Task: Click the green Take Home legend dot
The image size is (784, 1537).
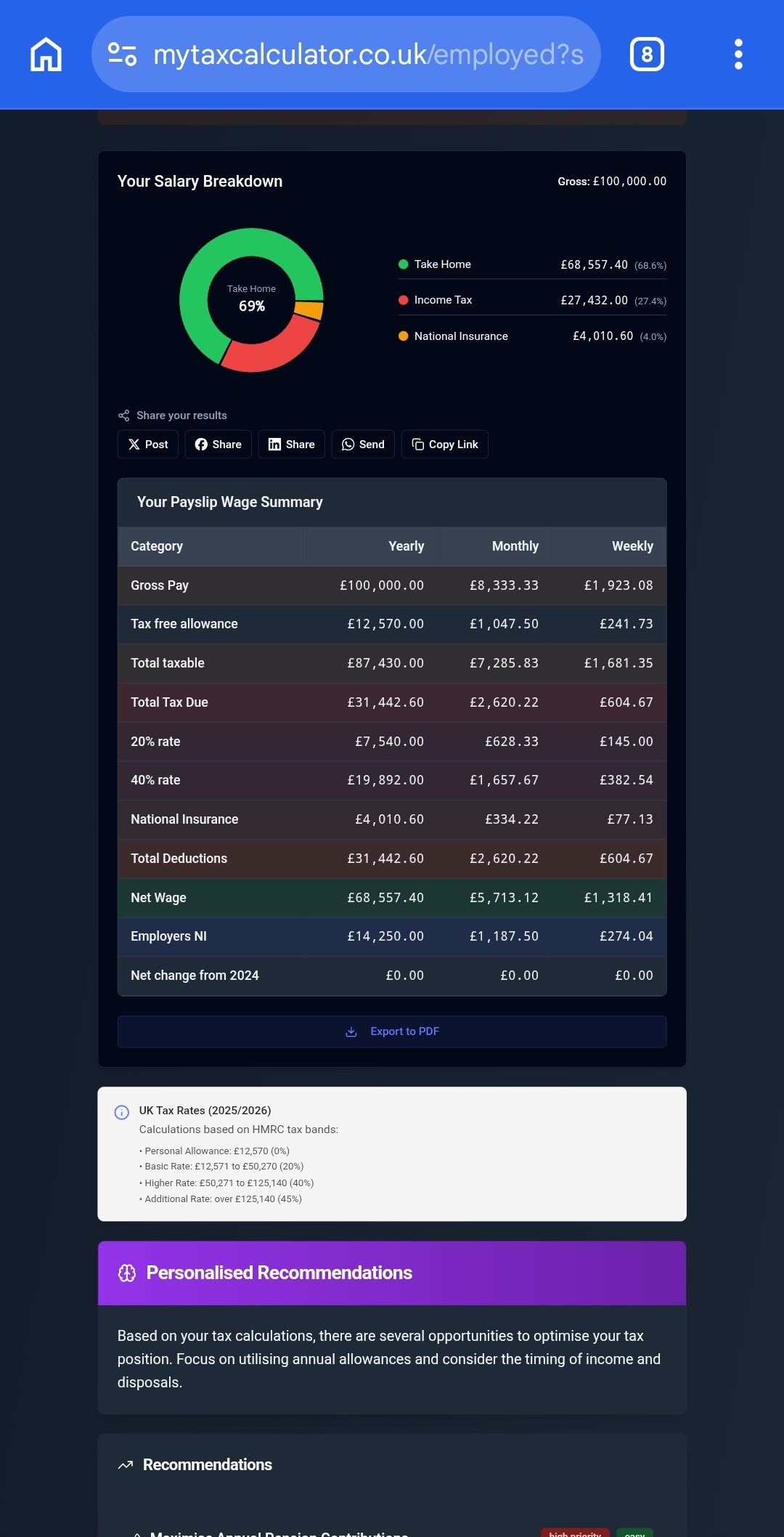Action: [x=403, y=264]
